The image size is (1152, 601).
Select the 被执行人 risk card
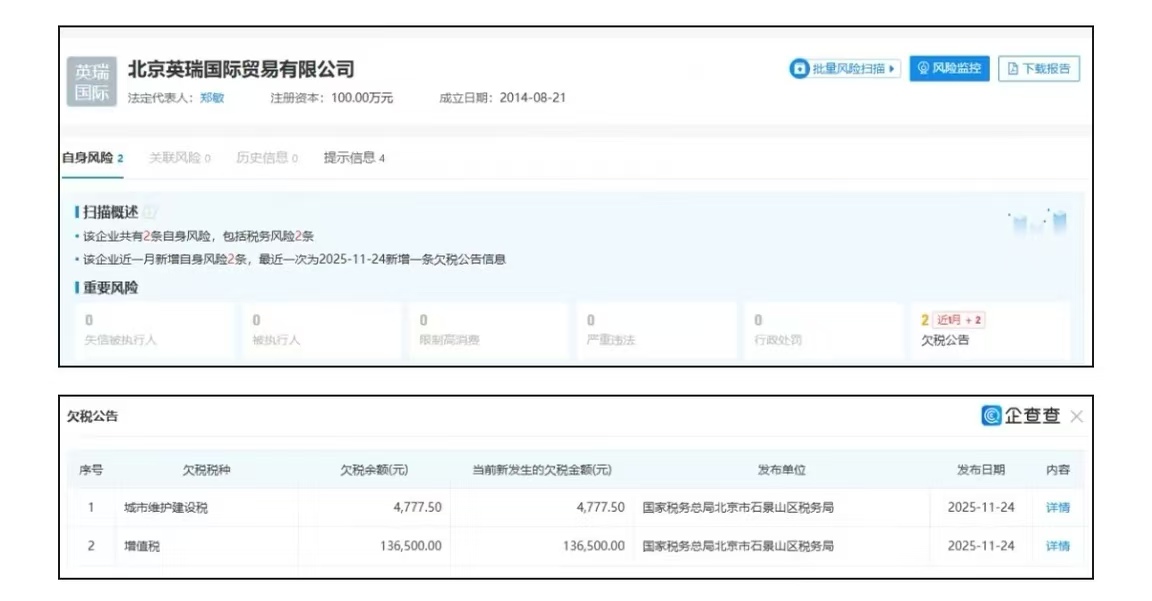321,331
